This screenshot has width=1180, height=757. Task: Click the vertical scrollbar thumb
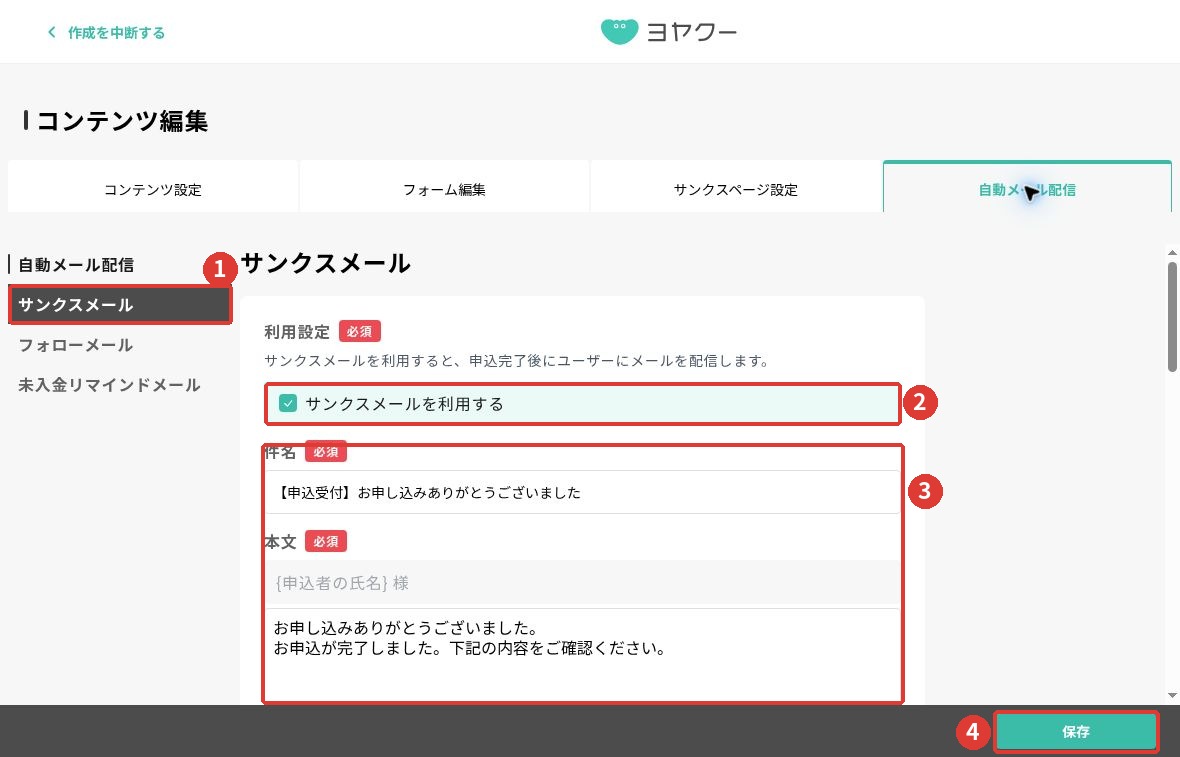(x=1172, y=316)
